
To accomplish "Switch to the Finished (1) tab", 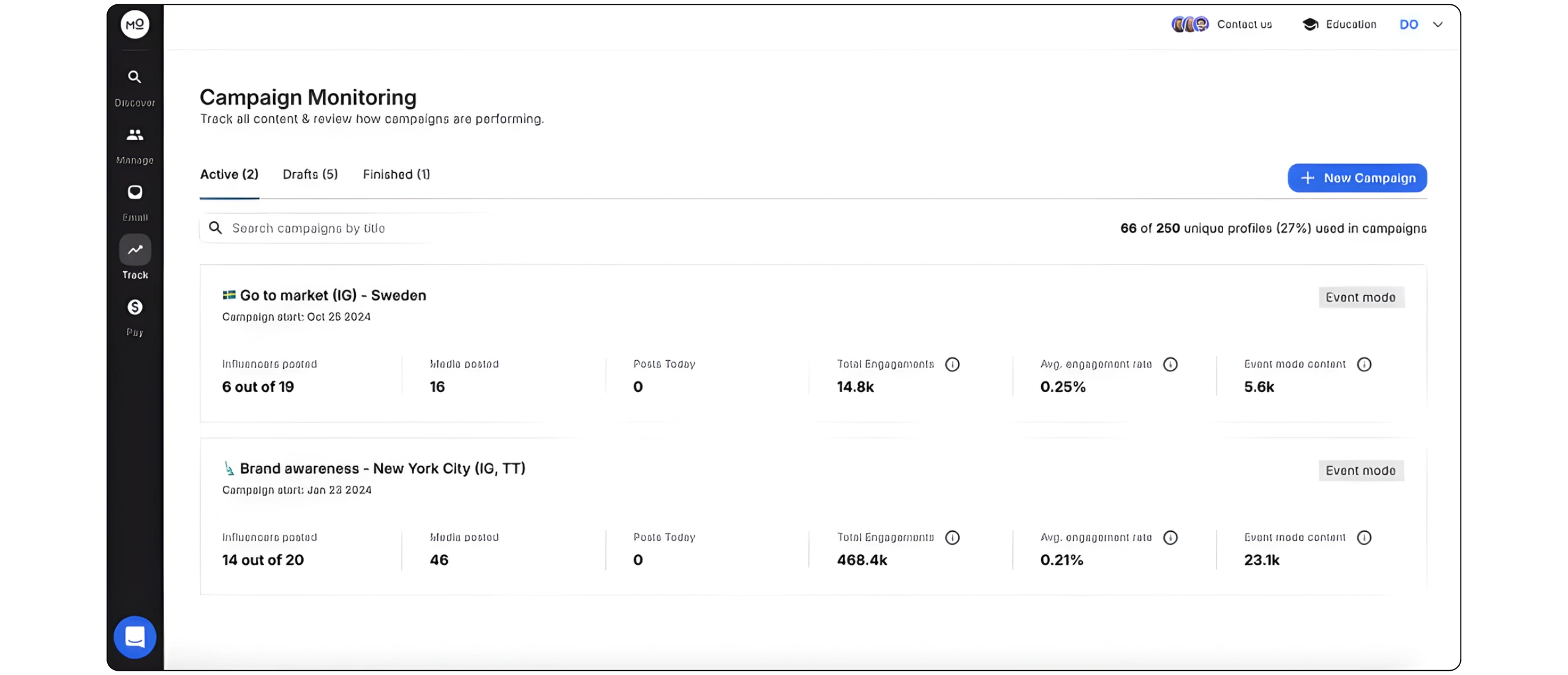I will coord(396,175).
